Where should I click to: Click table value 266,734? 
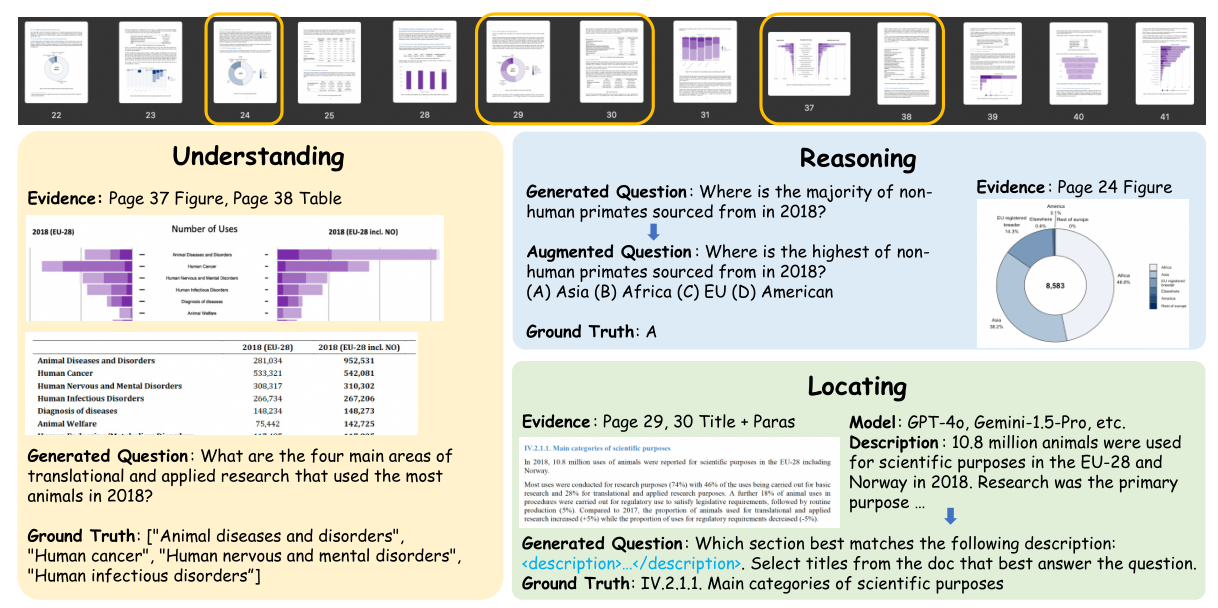pos(266,398)
